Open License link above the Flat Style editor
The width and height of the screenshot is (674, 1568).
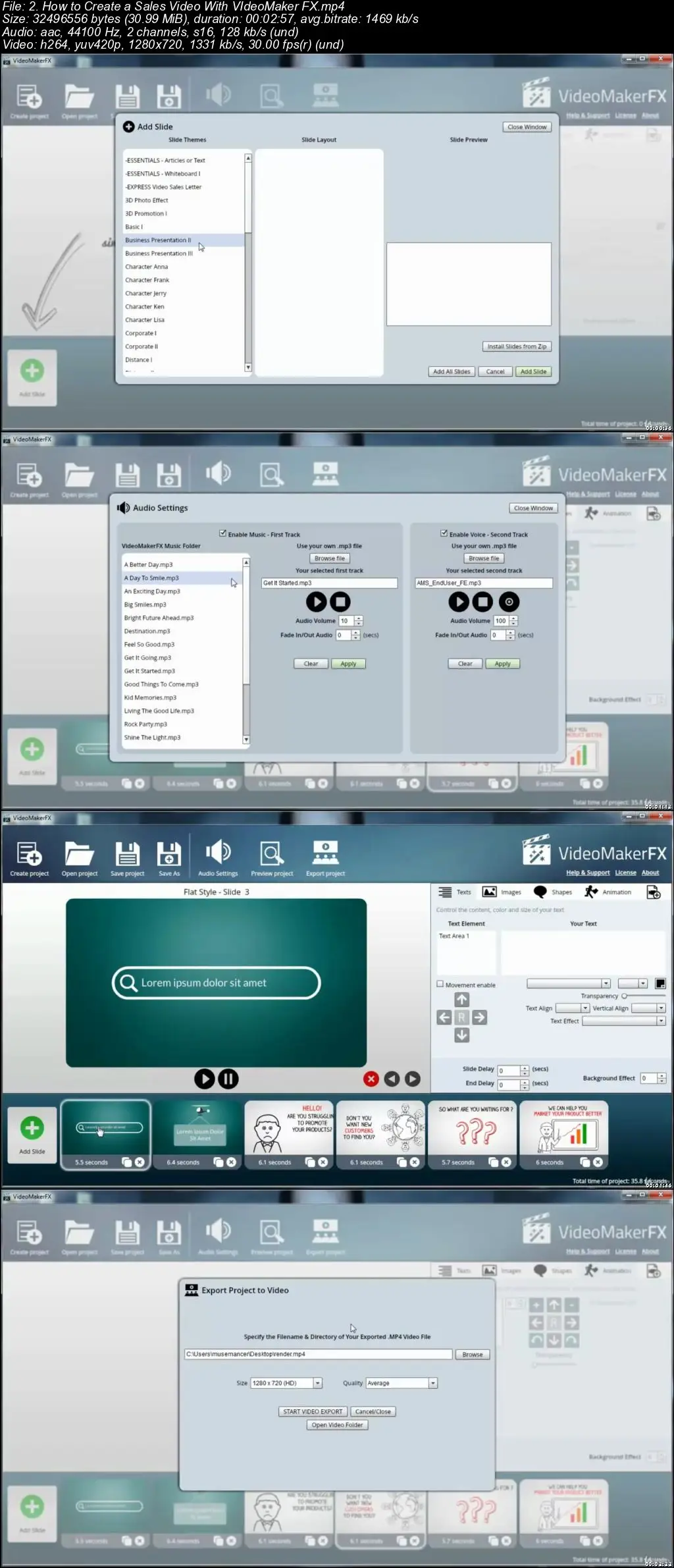pyautogui.click(x=625, y=873)
